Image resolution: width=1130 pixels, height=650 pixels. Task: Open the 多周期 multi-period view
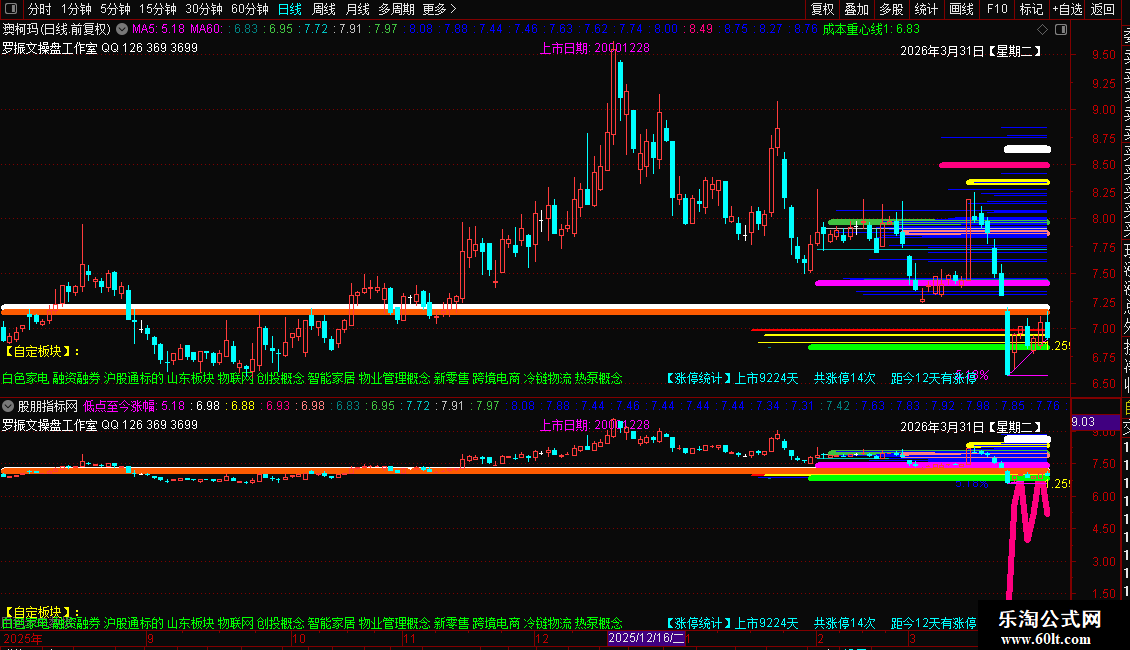point(396,9)
